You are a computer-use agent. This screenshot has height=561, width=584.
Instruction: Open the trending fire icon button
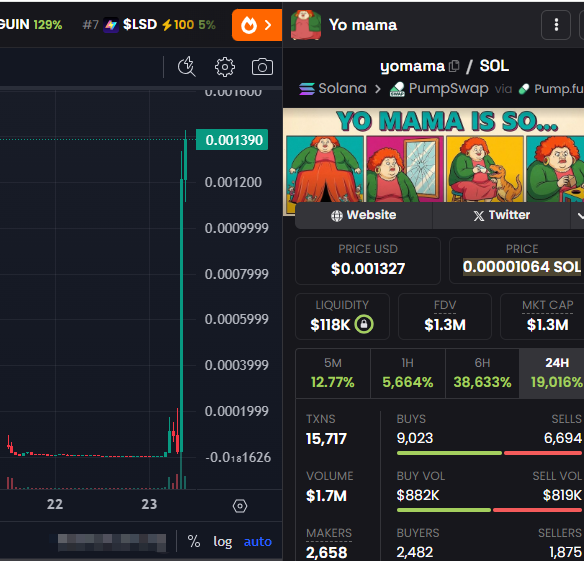click(257, 25)
